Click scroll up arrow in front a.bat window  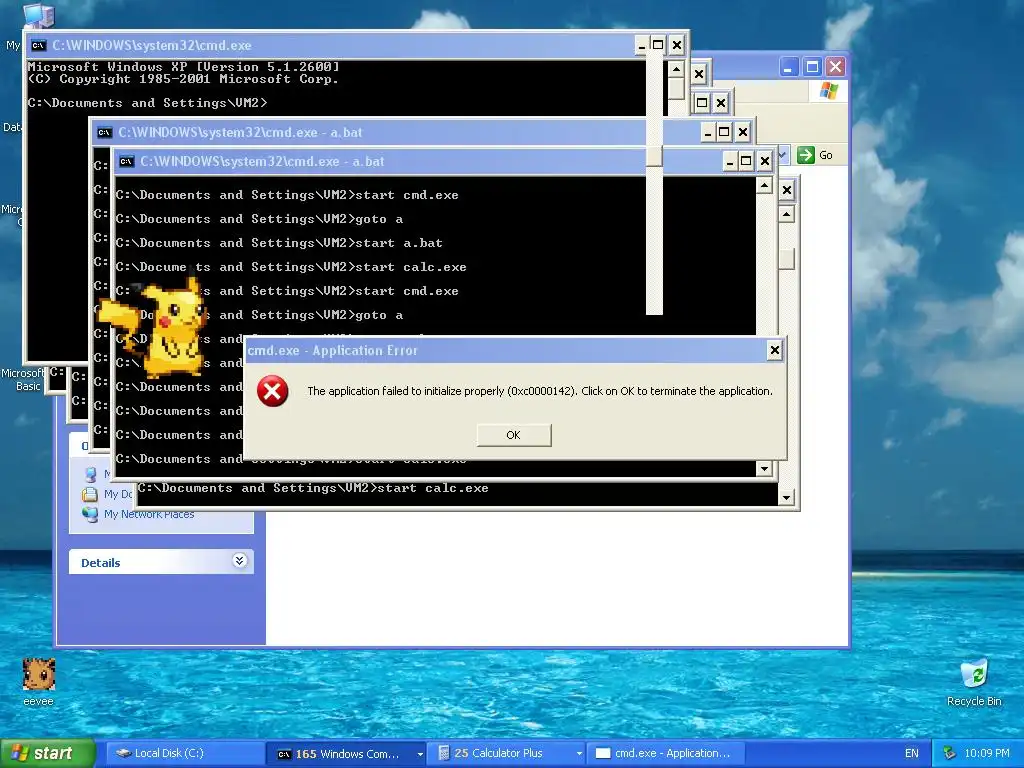pos(764,186)
